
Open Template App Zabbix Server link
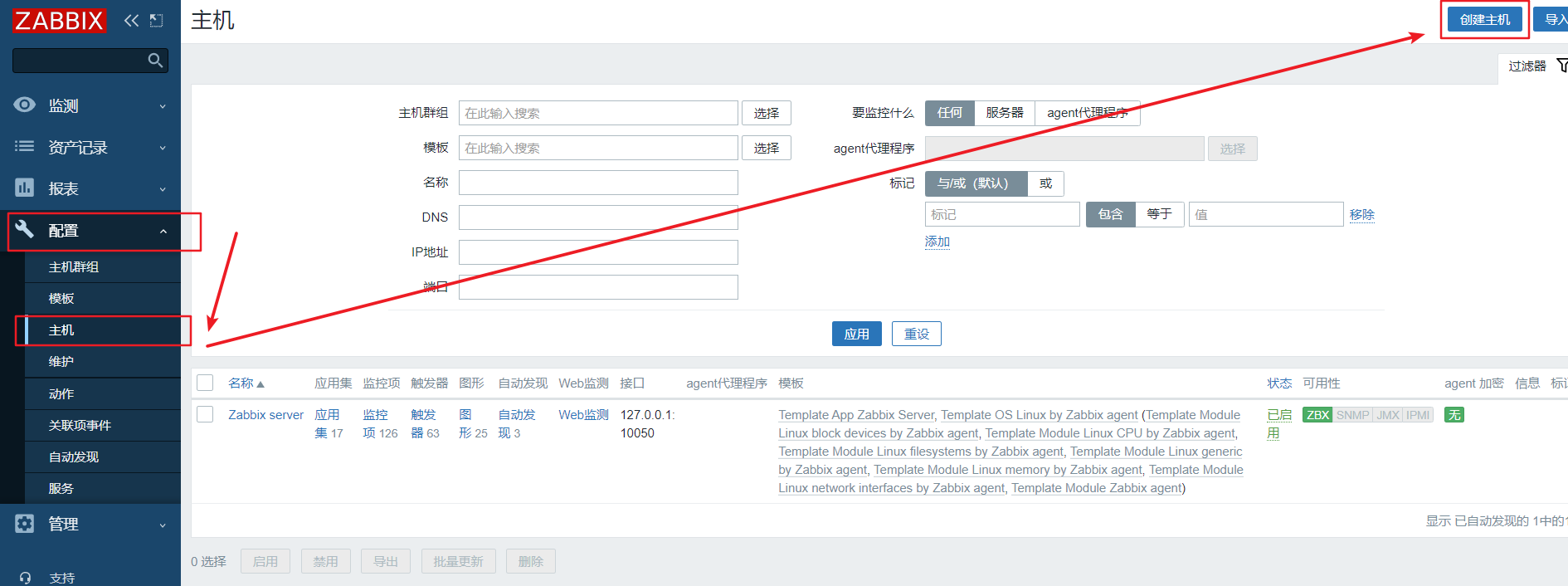click(x=856, y=414)
